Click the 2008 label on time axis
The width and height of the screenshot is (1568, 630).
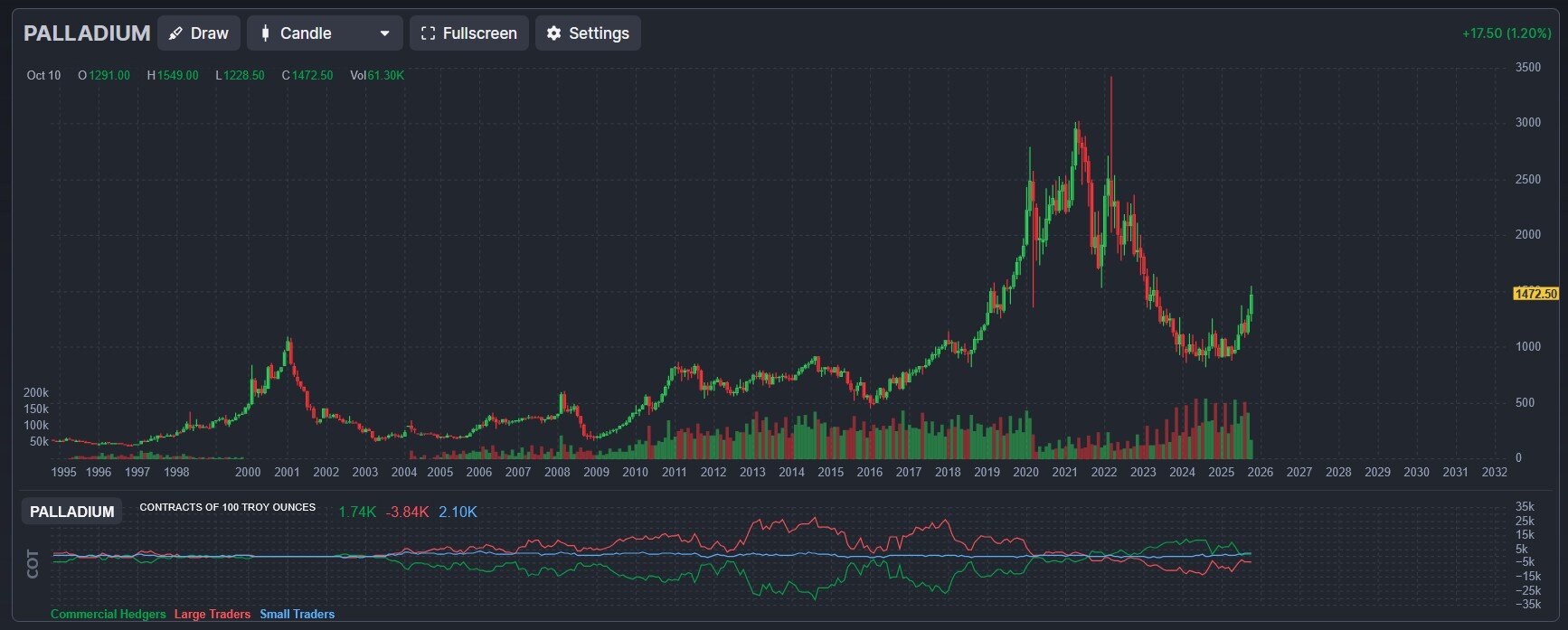tap(557, 472)
